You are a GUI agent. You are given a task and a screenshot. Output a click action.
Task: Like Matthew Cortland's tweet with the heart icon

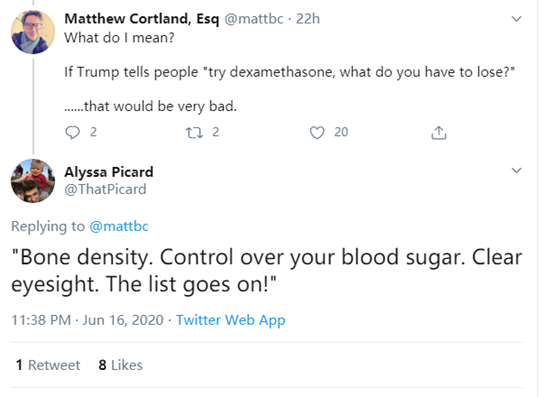point(317,132)
